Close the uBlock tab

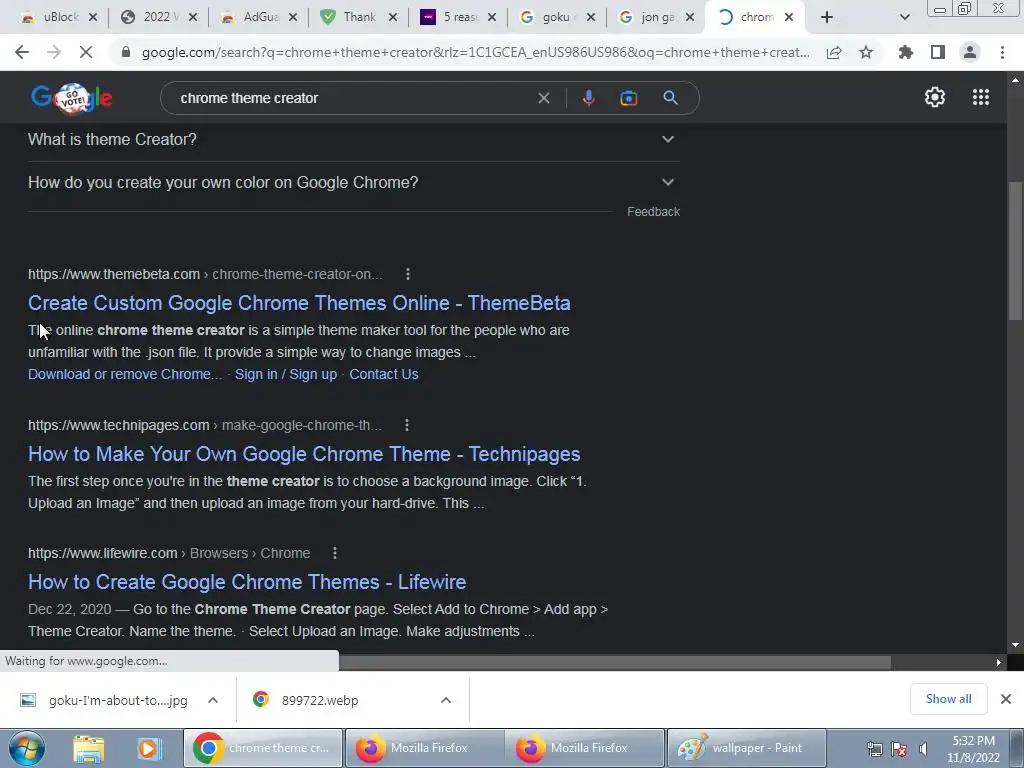(x=93, y=18)
